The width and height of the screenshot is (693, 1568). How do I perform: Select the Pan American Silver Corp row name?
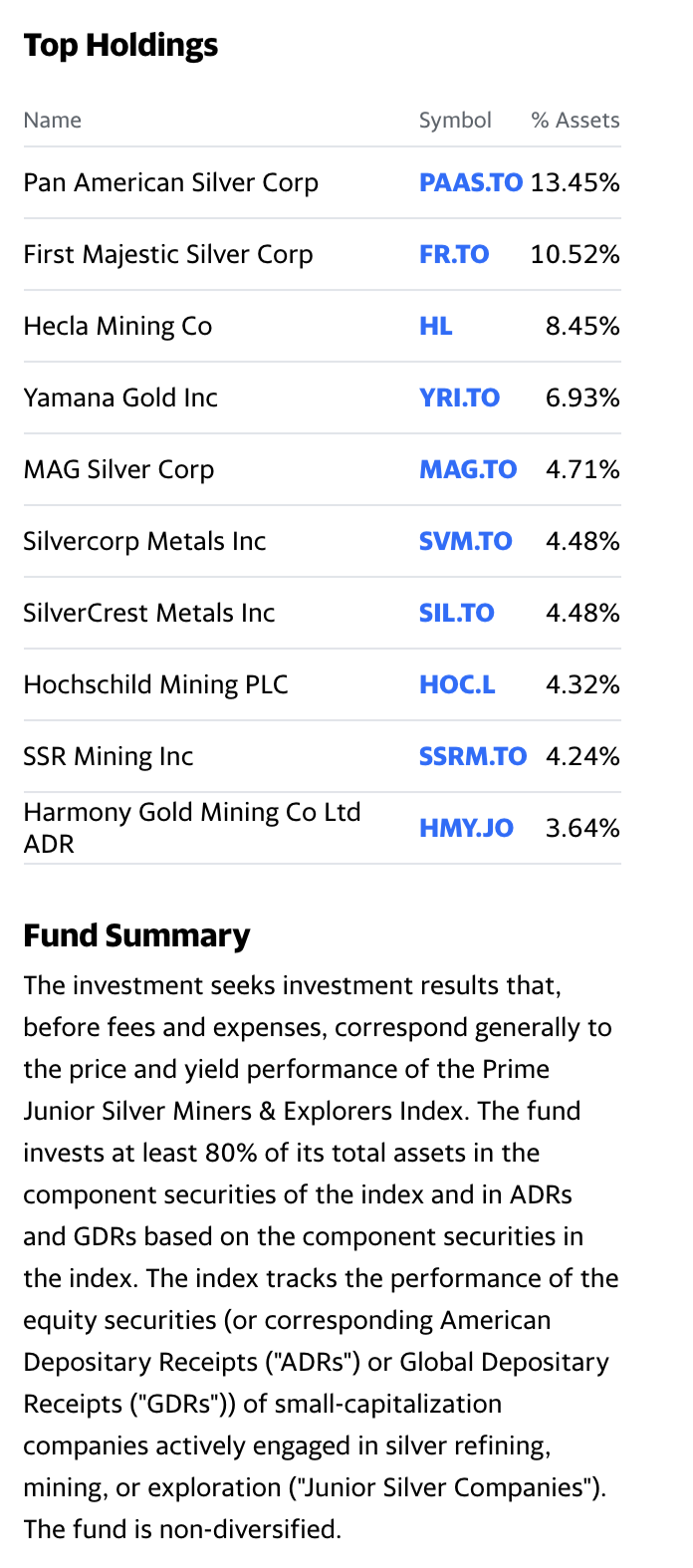171,182
